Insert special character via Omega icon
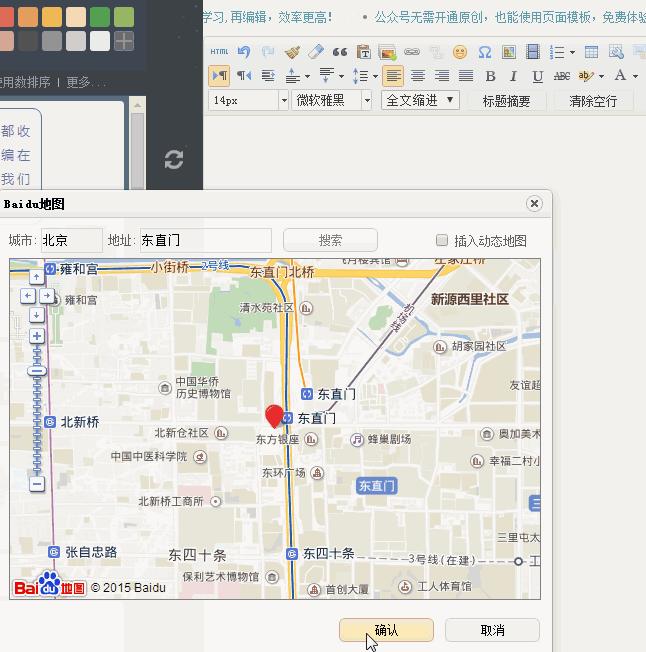The height and width of the screenshot is (652, 646). [x=485, y=52]
